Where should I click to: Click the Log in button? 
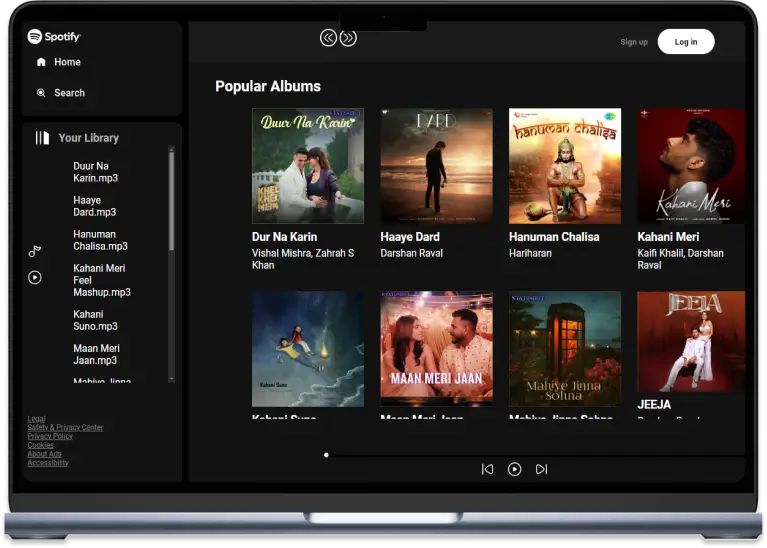pyautogui.click(x=686, y=42)
